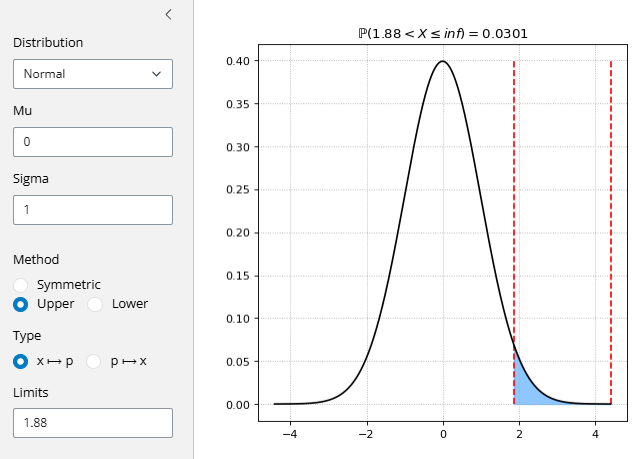The height and width of the screenshot is (459, 642).
Task: Collapse the sidebar with the chevron
Action: pyautogui.click(x=168, y=14)
